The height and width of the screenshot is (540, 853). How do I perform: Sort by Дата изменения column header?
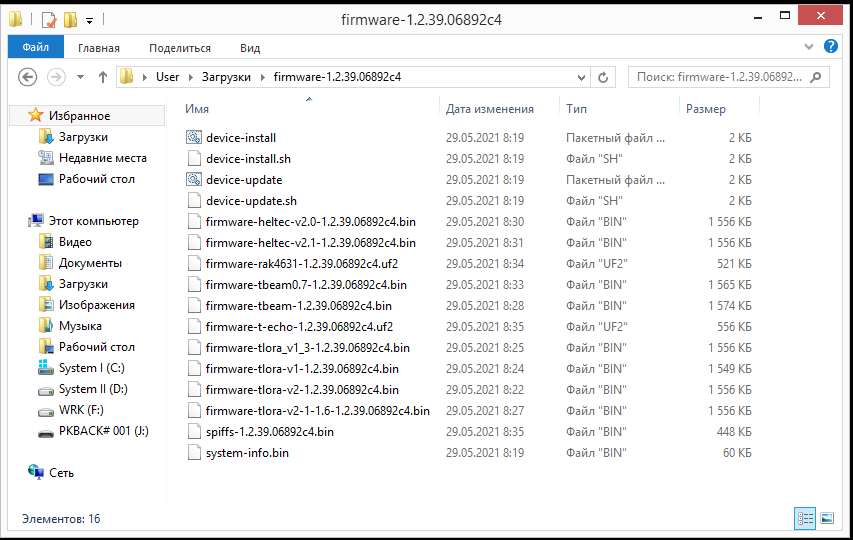[490, 109]
